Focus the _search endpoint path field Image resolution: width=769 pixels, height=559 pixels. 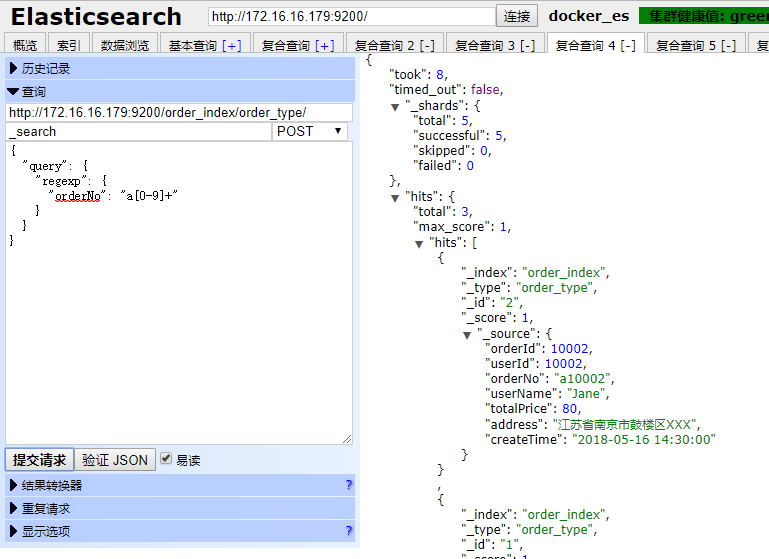[138, 131]
